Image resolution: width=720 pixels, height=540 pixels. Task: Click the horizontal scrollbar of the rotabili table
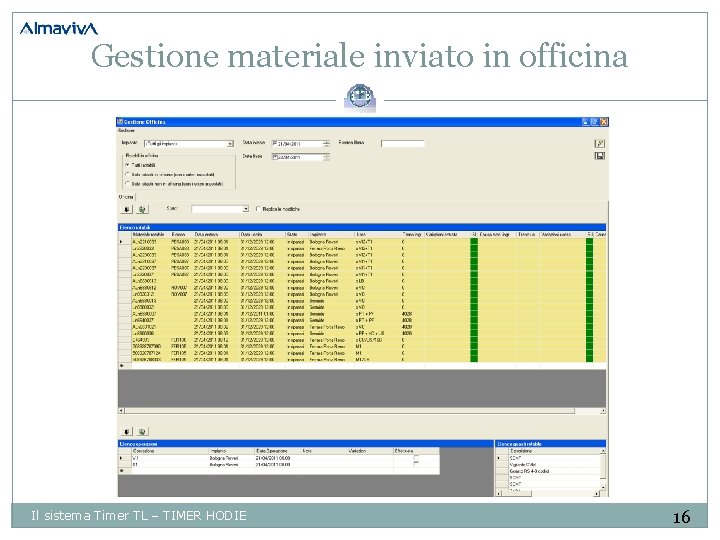point(349,411)
